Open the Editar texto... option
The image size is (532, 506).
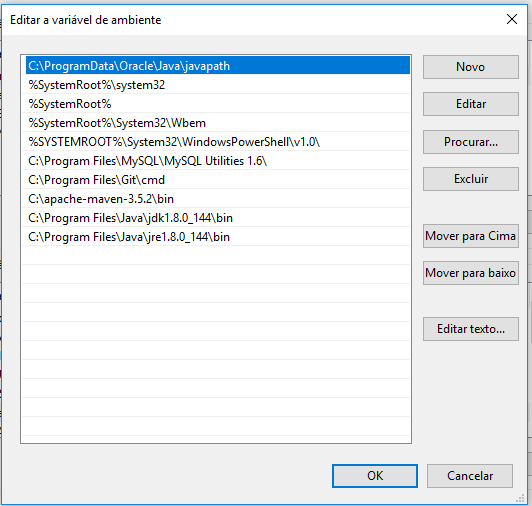click(471, 329)
